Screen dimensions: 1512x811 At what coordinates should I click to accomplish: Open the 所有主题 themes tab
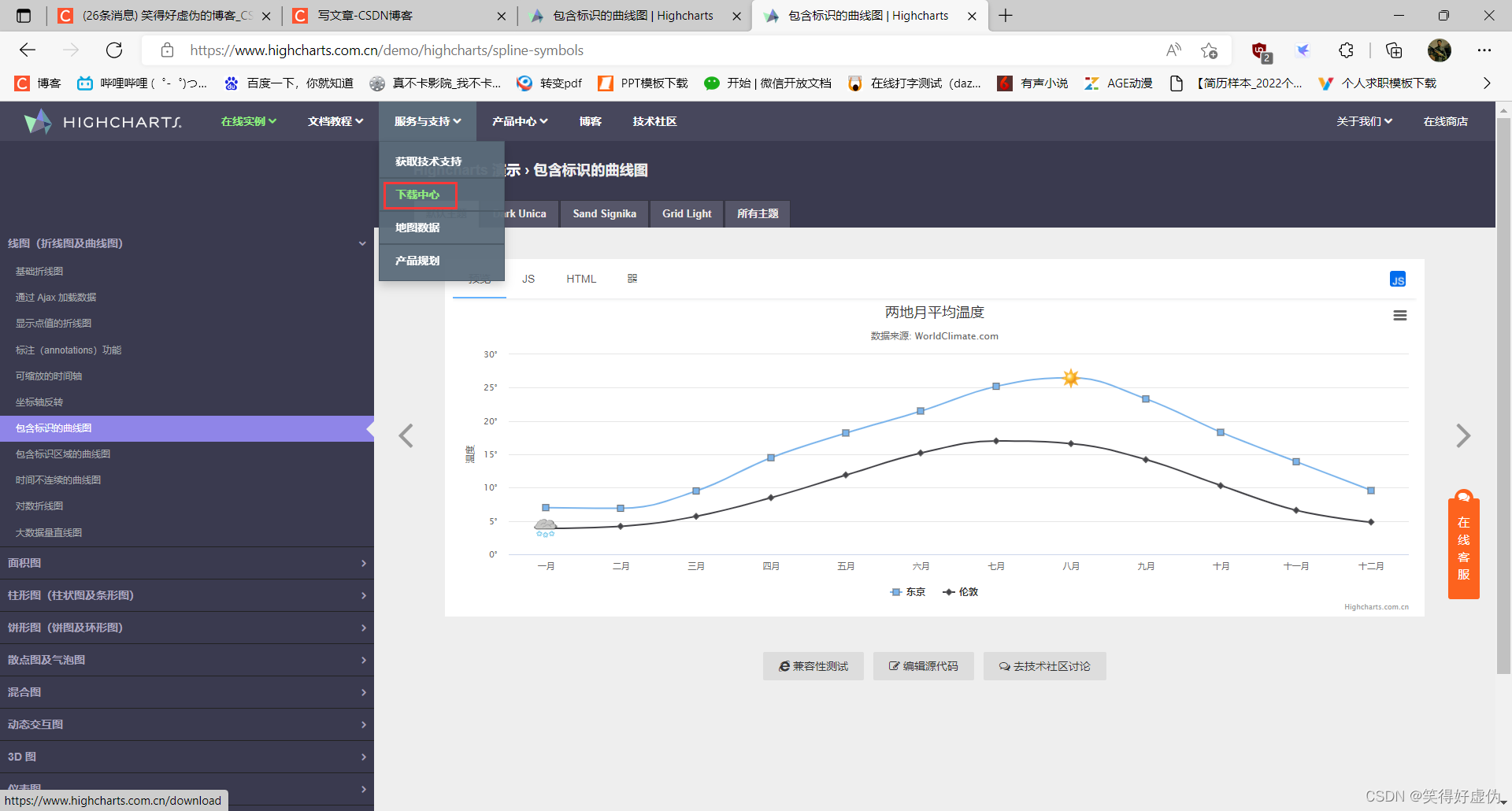pyautogui.click(x=758, y=213)
